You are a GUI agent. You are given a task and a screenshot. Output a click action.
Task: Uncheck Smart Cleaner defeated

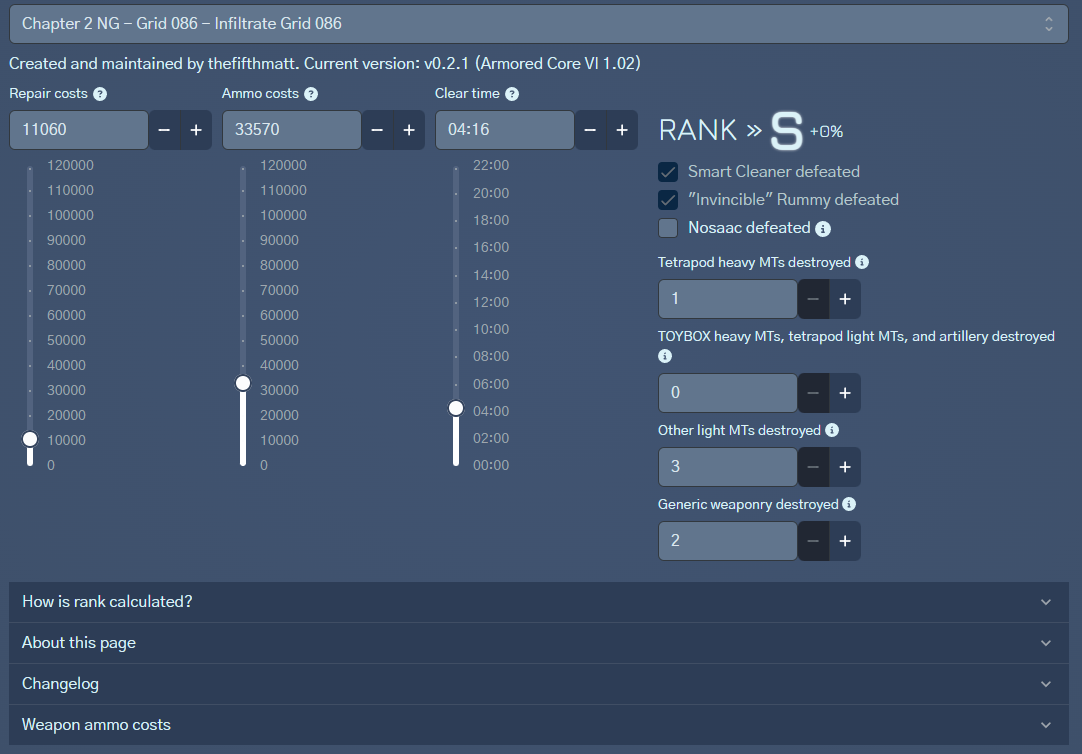[x=668, y=172]
